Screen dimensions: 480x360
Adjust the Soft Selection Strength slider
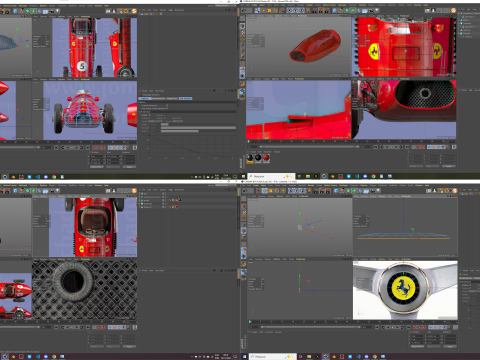click(x=198, y=128)
